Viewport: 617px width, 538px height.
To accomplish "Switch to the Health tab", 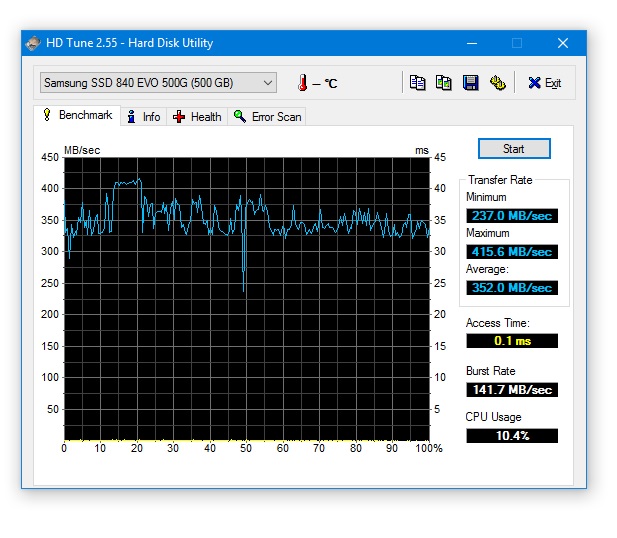I will [197, 117].
